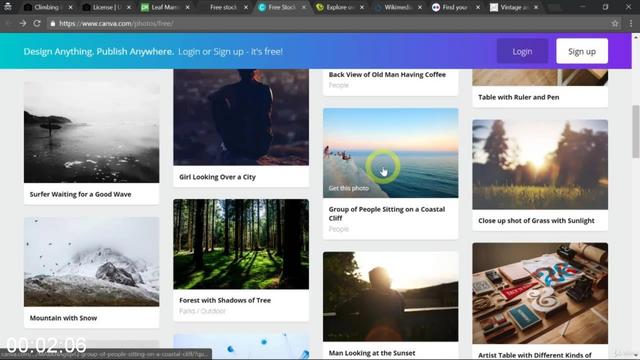640x360 pixels.
Task: Click the 'Surfer Waiting for a Good Wave' title
Action: coord(80,194)
